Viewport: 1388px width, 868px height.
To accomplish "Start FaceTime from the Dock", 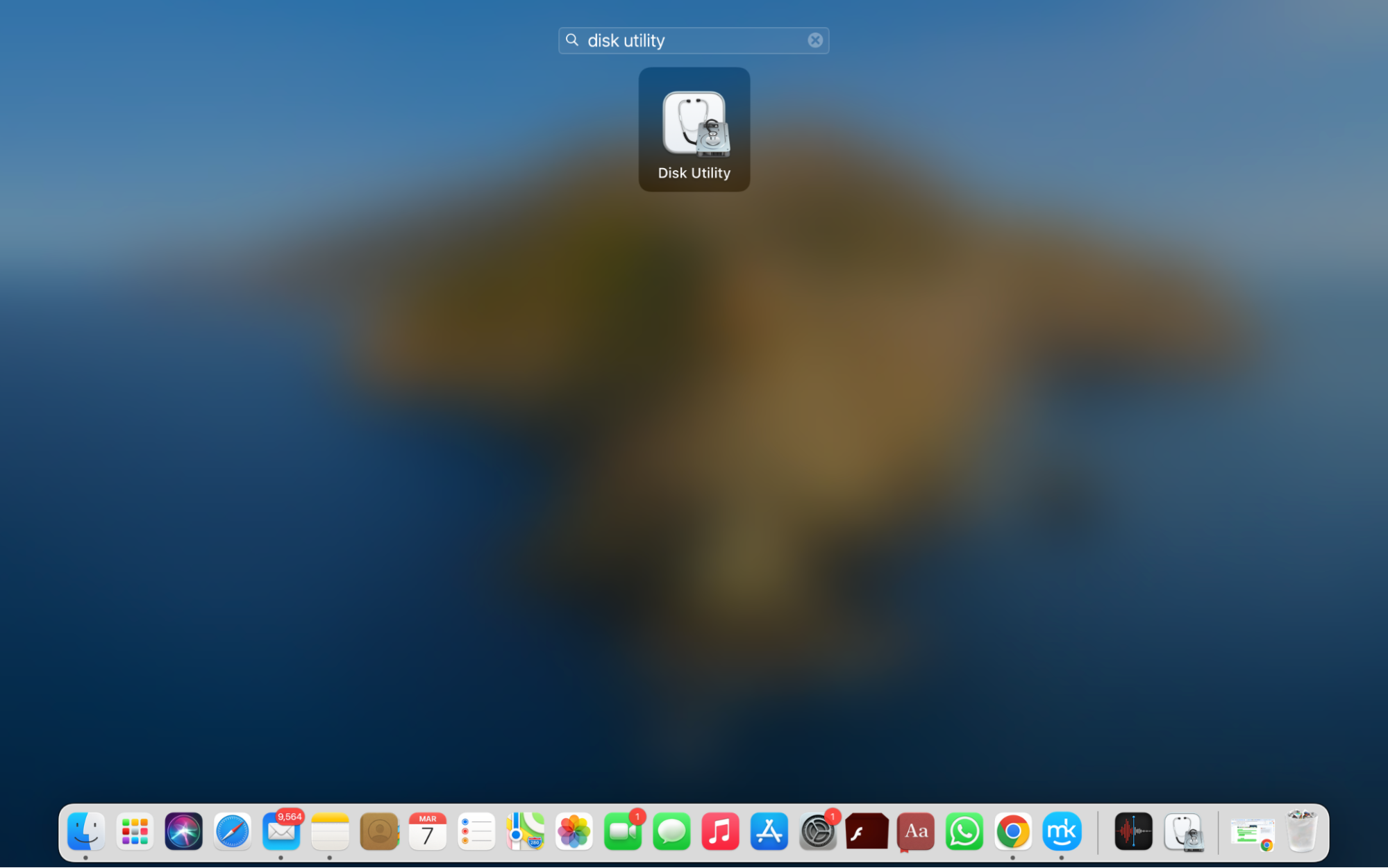I will 624,831.
